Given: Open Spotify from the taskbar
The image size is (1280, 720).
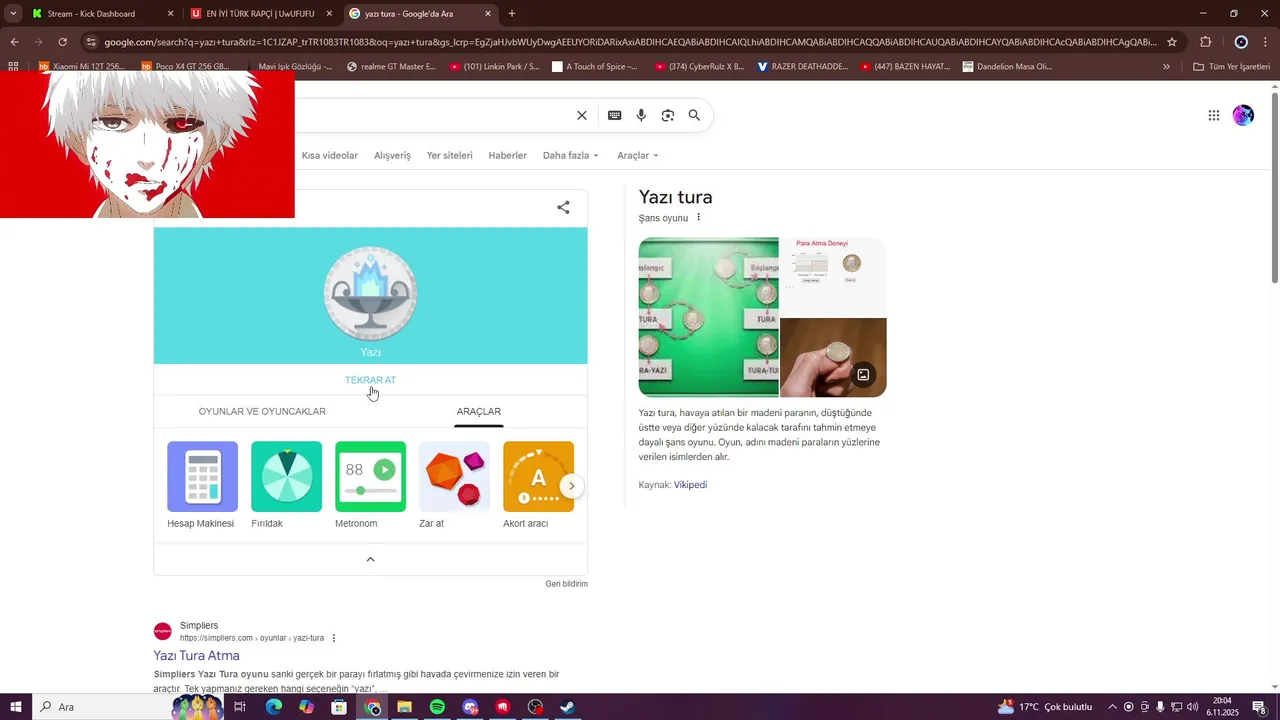Looking at the screenshot, I should tap(437, 707).
